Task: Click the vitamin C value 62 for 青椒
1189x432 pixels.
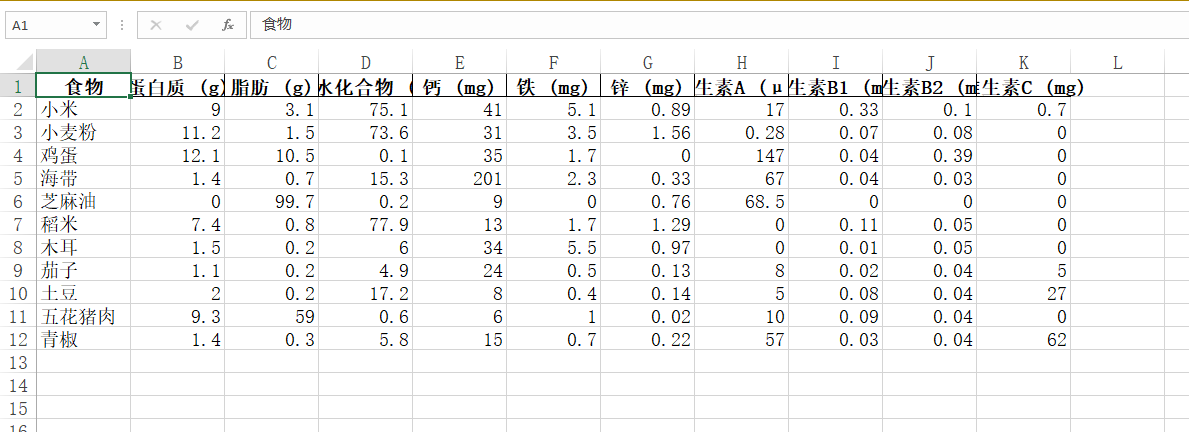Action: [1024, 340]
